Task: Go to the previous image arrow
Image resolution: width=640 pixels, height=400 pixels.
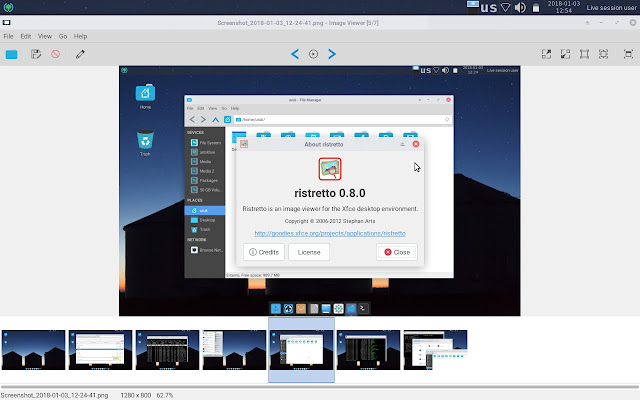Action: [x=295, y=54]
